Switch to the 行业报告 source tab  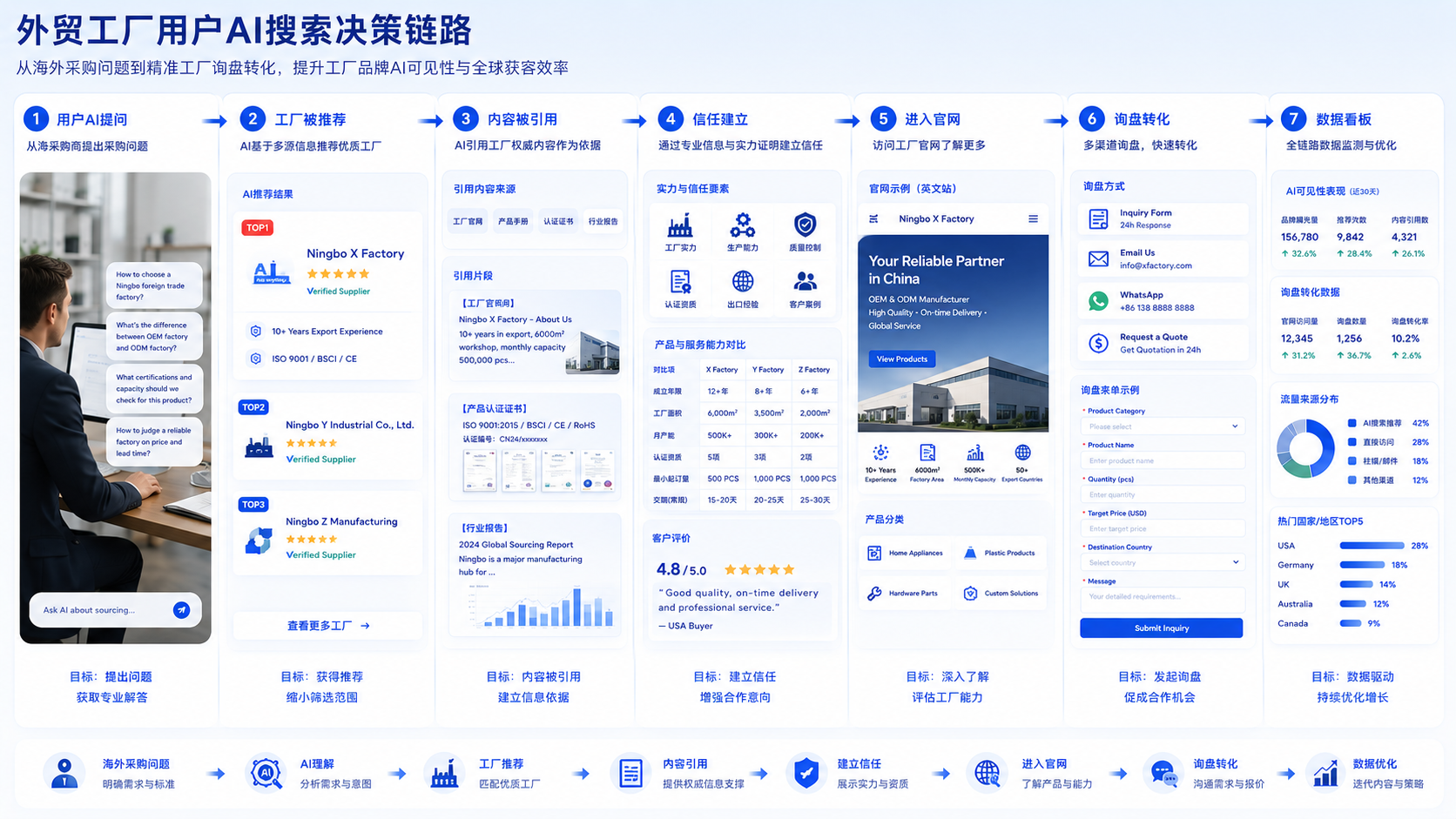pyautogui.click(x=603, y=222)
